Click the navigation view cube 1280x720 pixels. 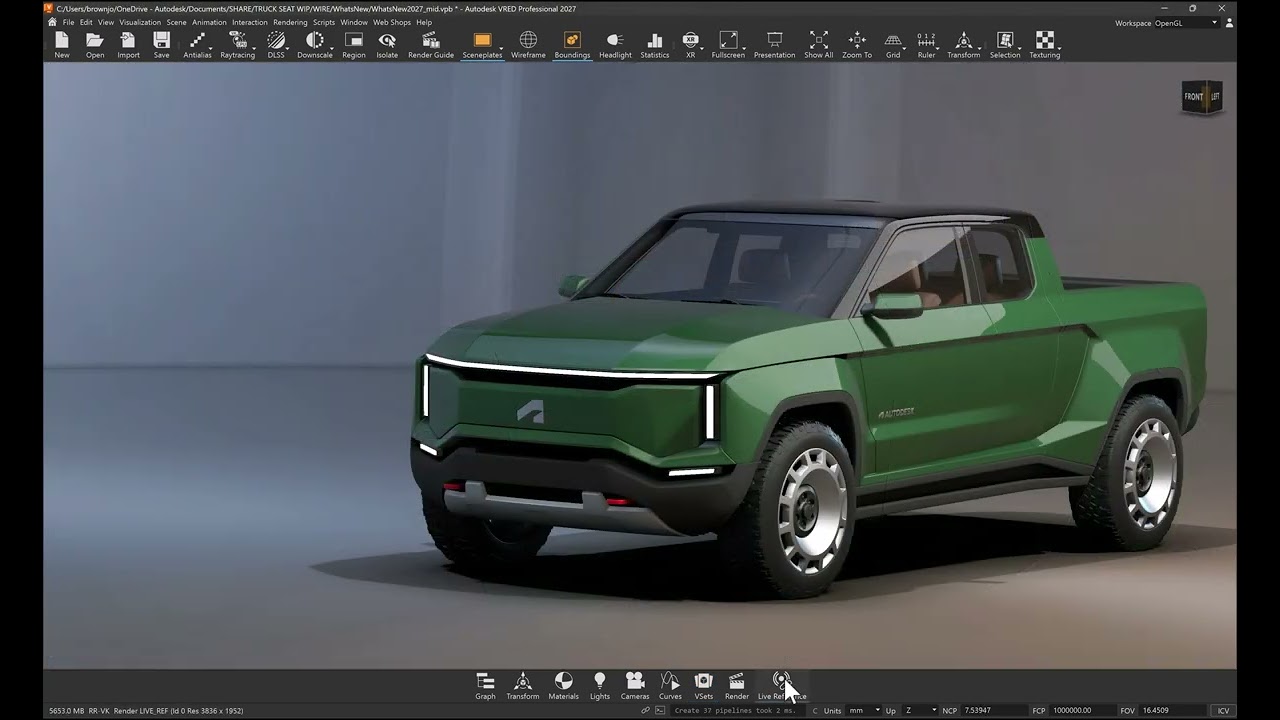[1202, 97]
